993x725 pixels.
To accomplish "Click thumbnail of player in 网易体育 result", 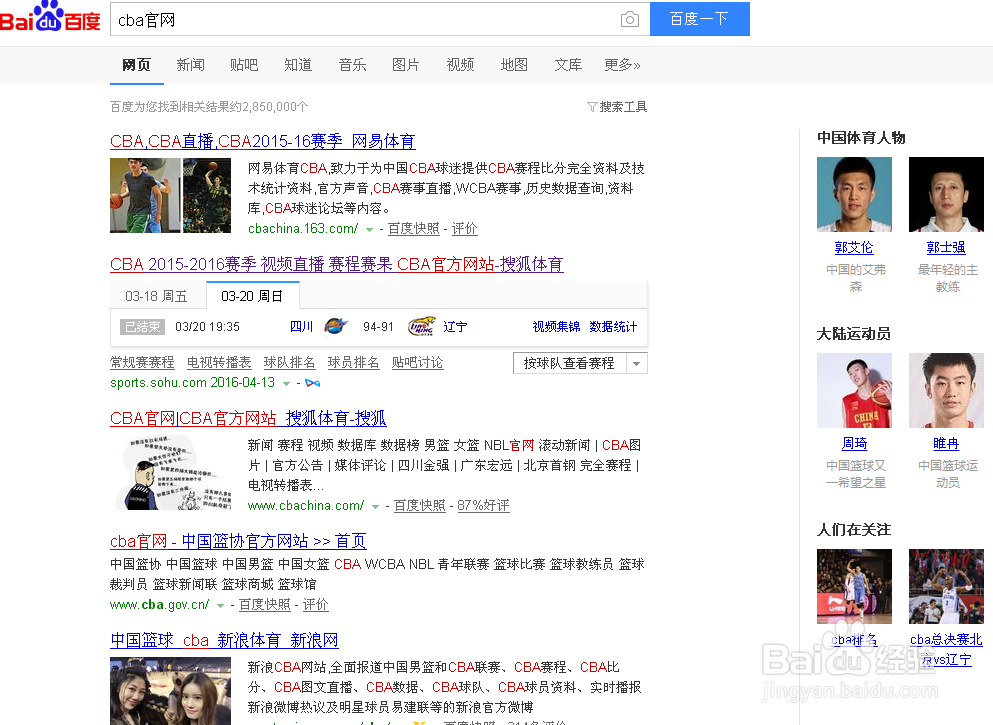I will pyautogui.click(x=170, y=196).
